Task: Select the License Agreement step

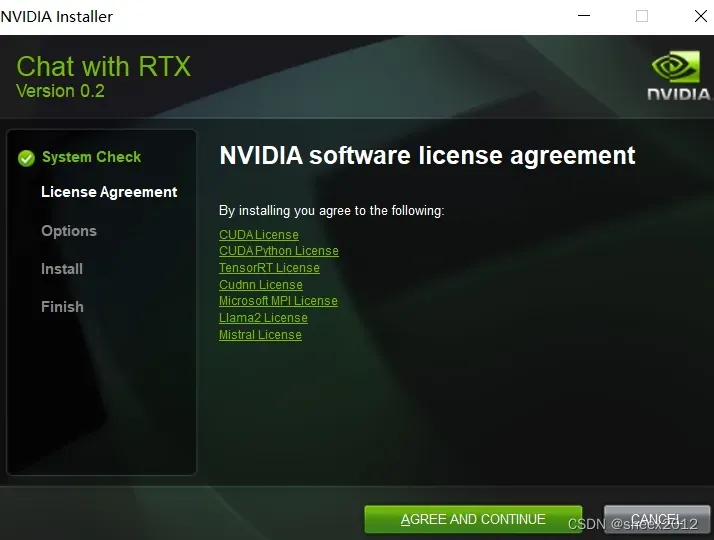Action: [x=109, y=192]
